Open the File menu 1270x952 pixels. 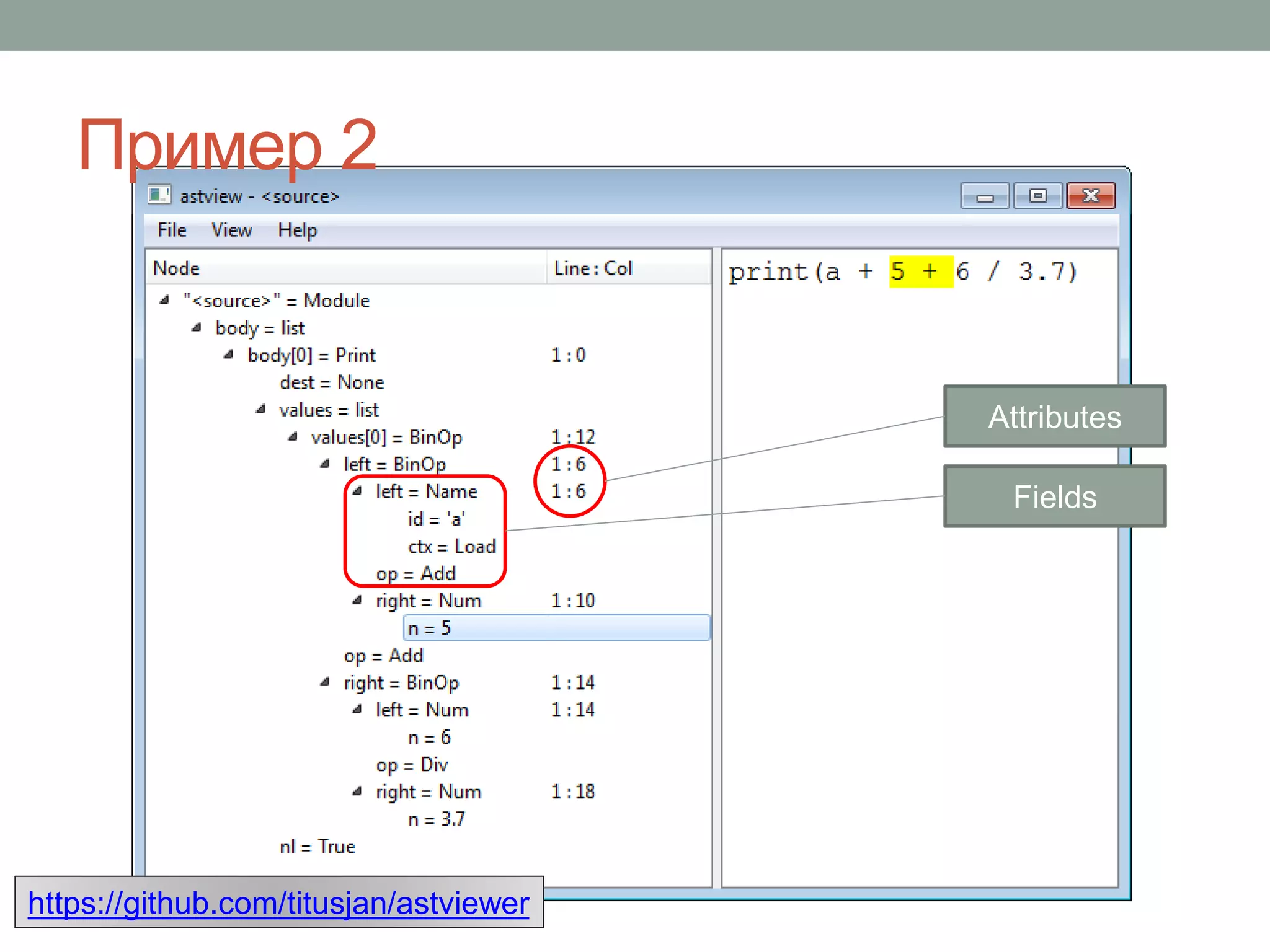point(172,230)
